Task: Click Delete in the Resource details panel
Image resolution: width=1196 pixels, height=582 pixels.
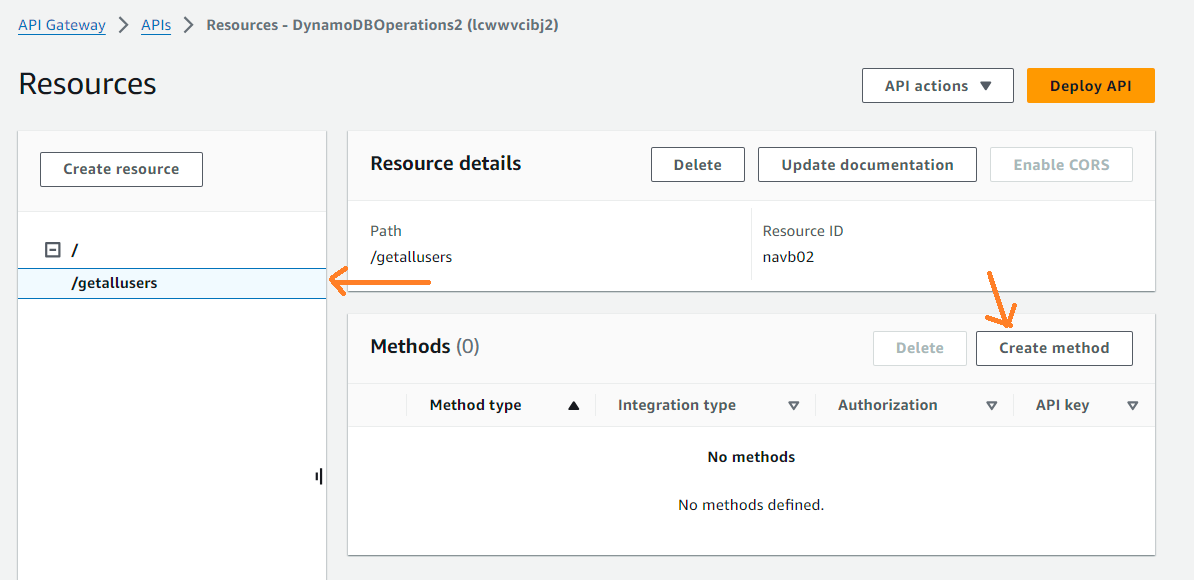Action: coord(697,165)
